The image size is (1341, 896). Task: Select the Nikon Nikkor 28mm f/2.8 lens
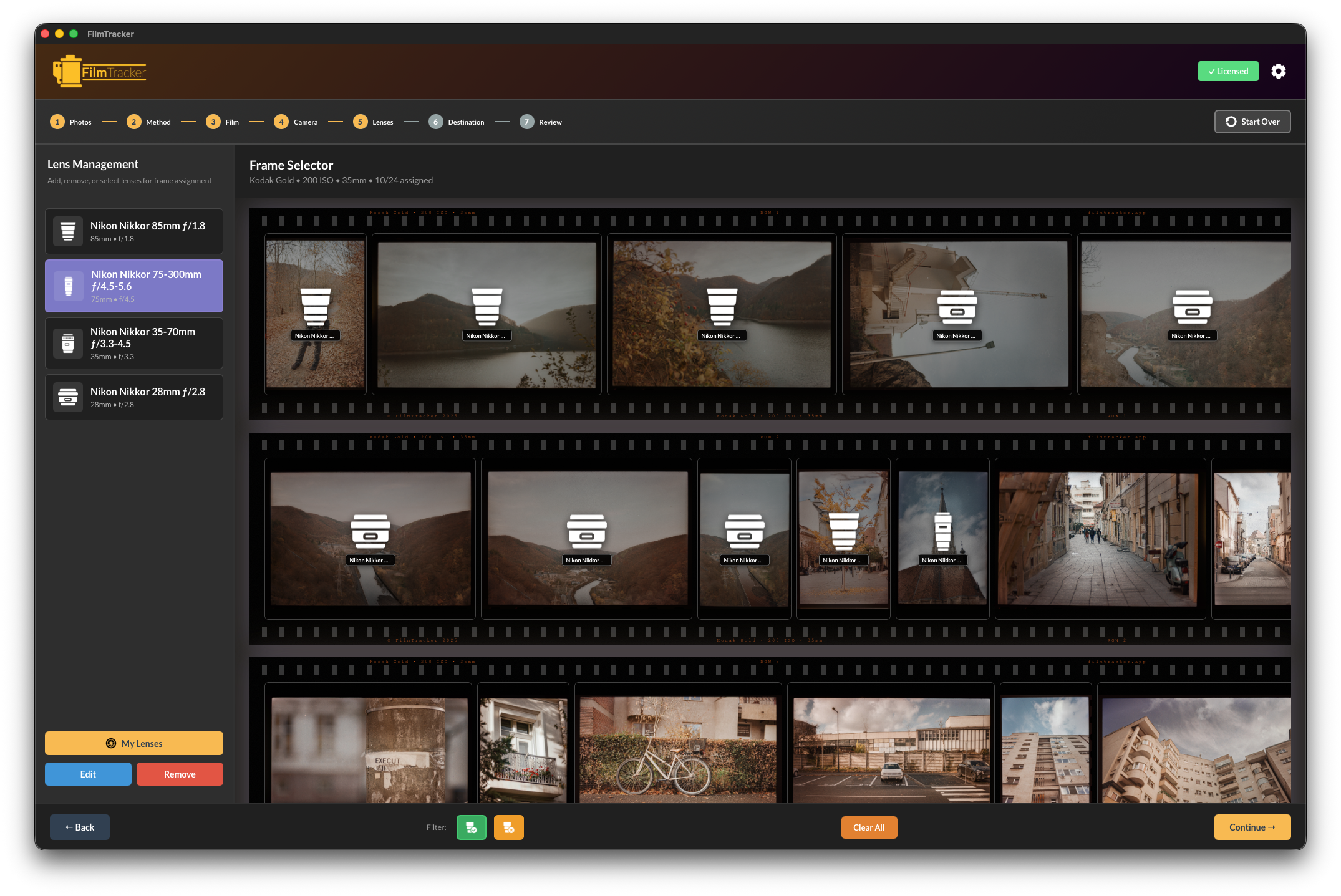coord(133,397)
